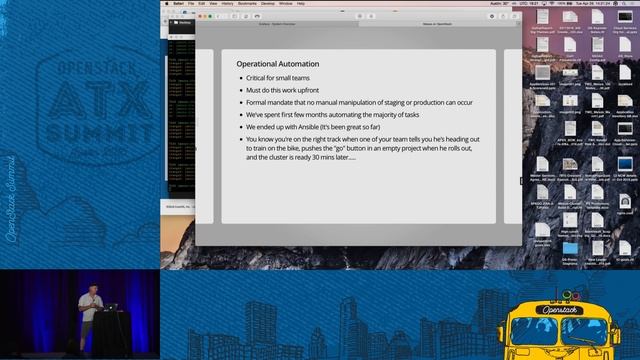
Task: Click the bullet about Formal mandate
Action: pos(359,102)
